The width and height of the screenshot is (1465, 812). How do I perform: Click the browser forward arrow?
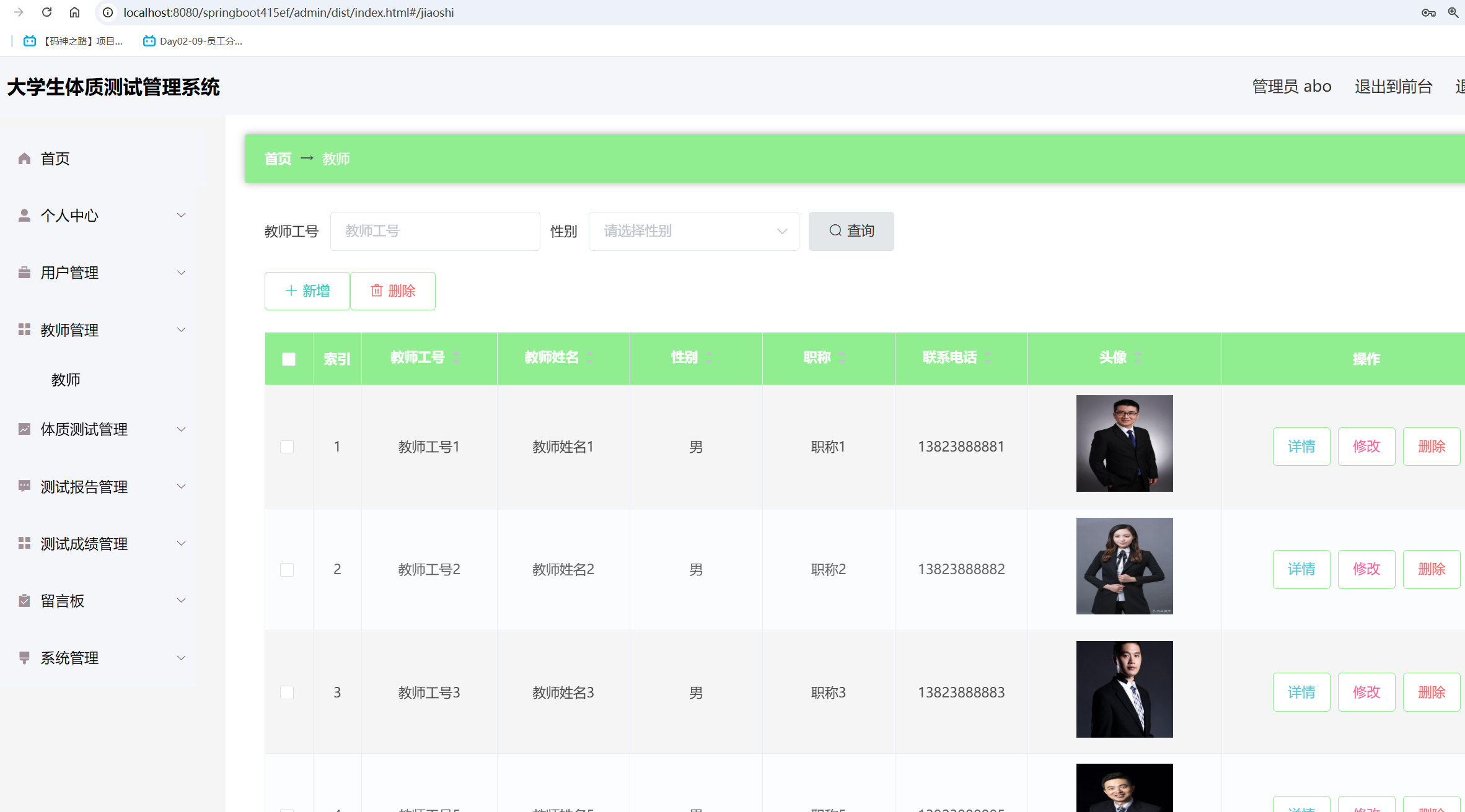(x=19, y=12)
